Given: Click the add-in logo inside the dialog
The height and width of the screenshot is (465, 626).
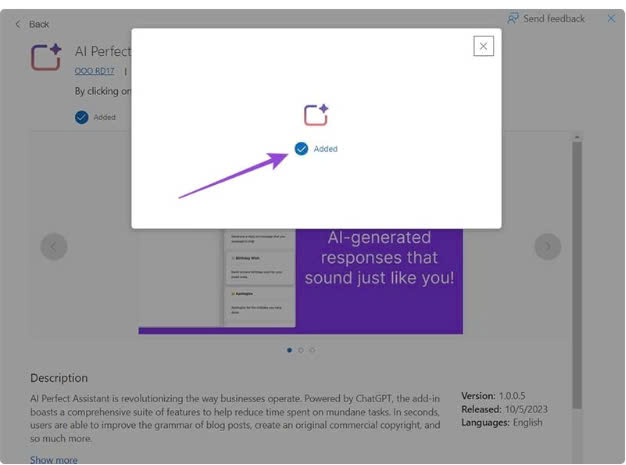Looking at the screenshot, I should click(x=316, y=114).
